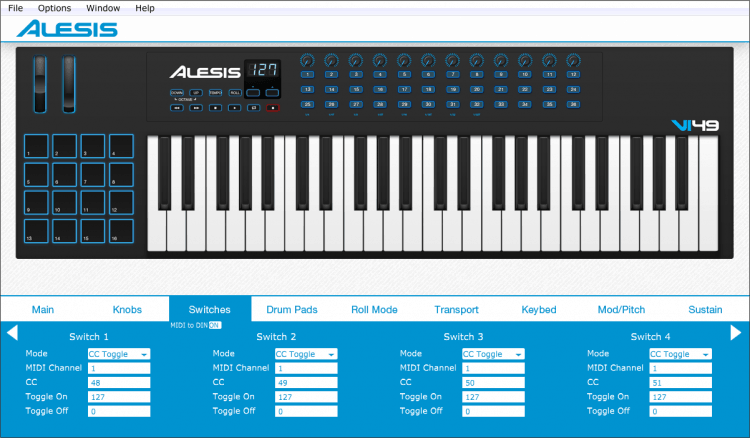Select the knob above switch button 6
Screen dimensions: 750x438
(428, 60)
